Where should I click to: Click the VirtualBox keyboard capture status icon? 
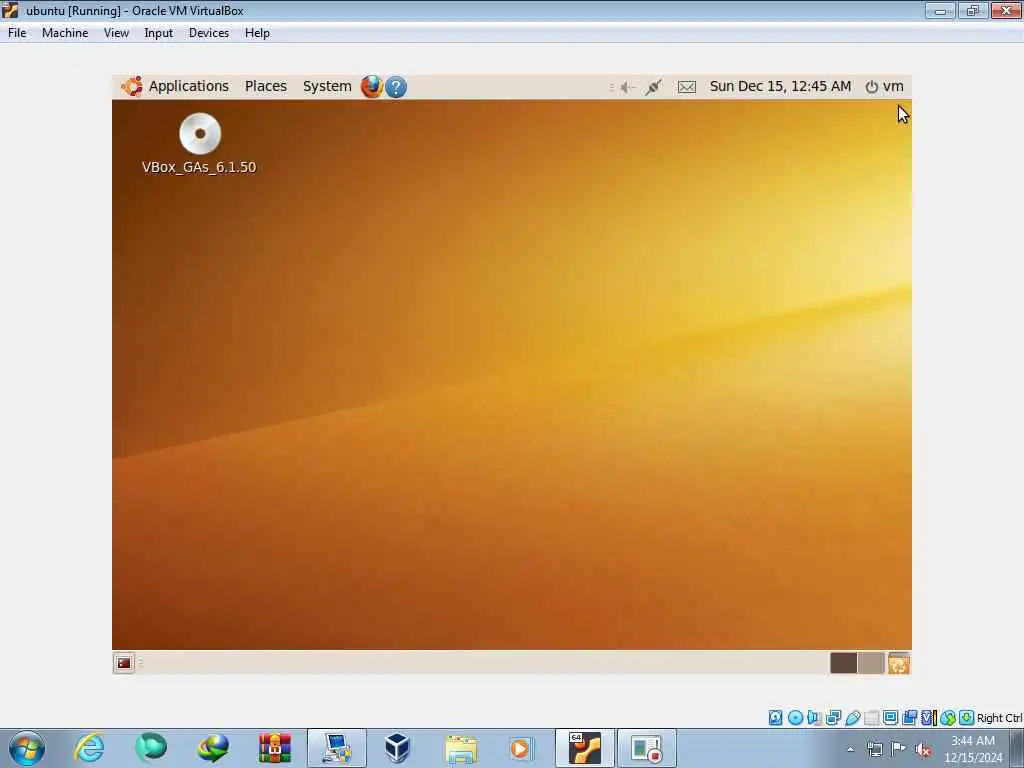(967, 718)
